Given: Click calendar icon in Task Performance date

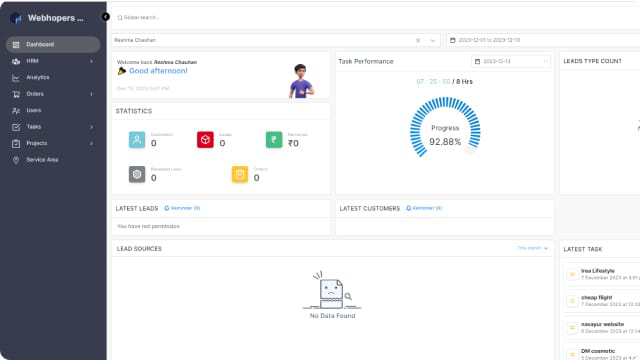Looking at the screenshot, I should click(478, 61).
